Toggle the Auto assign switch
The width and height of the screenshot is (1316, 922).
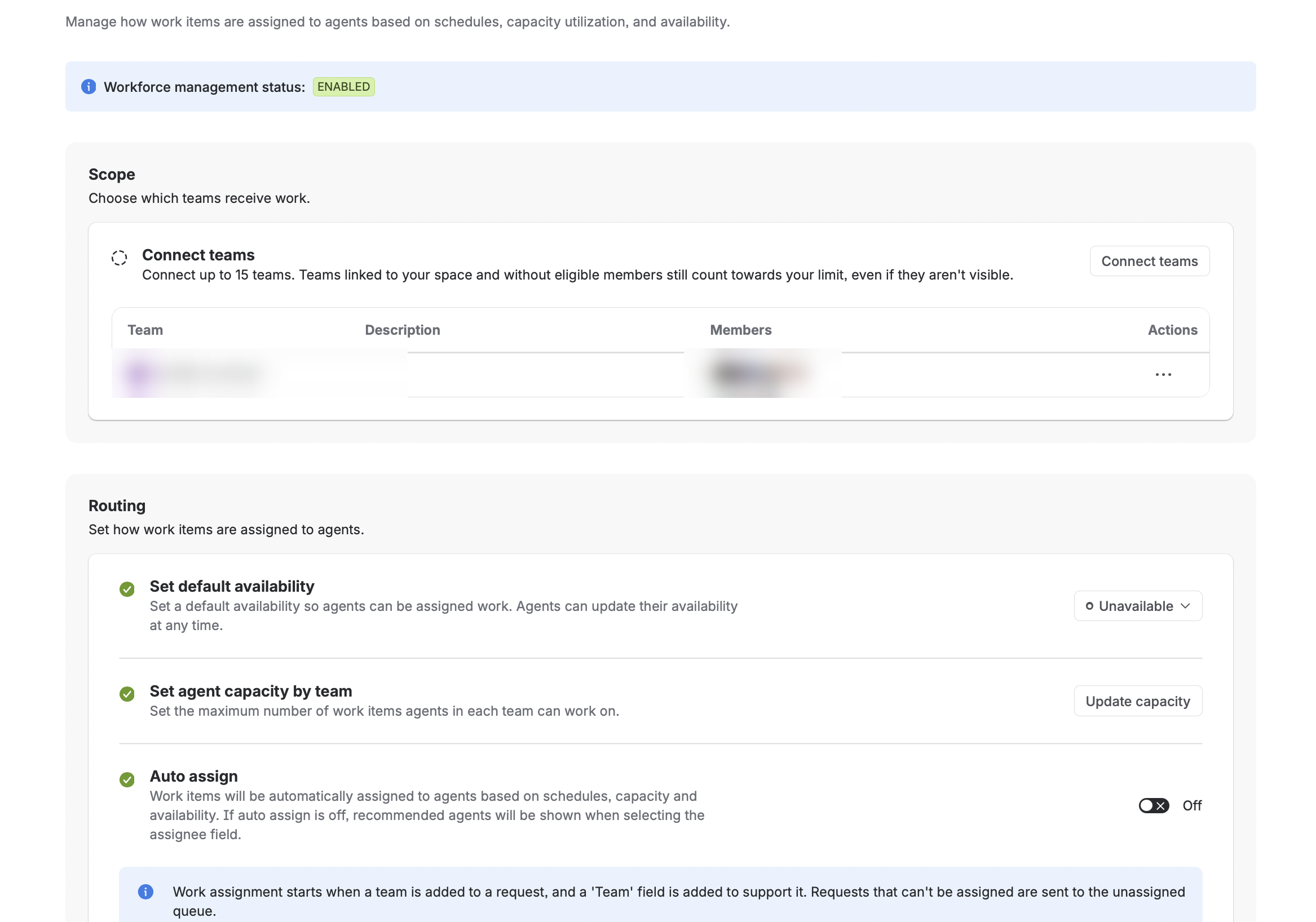tap(1153, 806)
